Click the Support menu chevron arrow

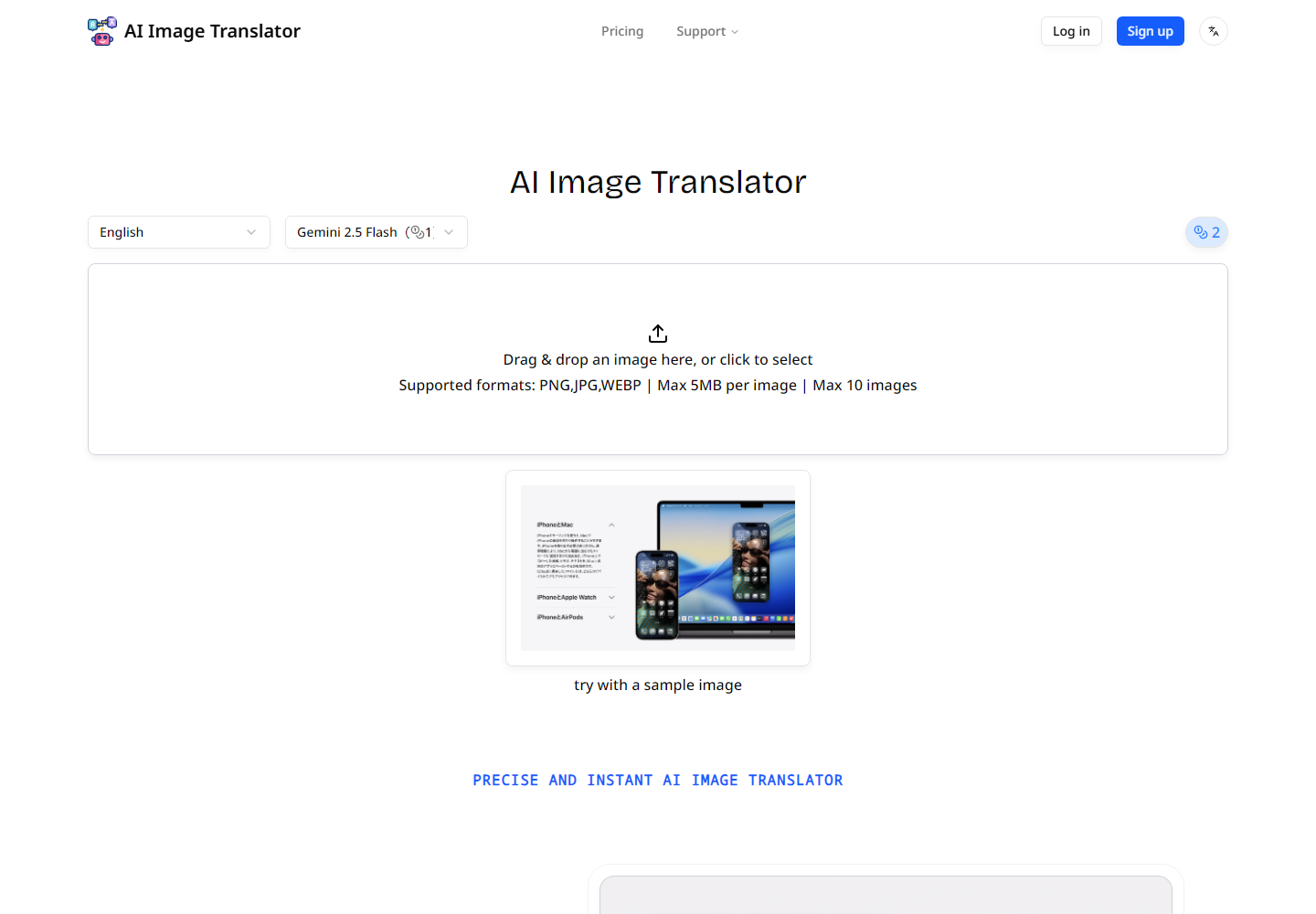pos(735,32)
